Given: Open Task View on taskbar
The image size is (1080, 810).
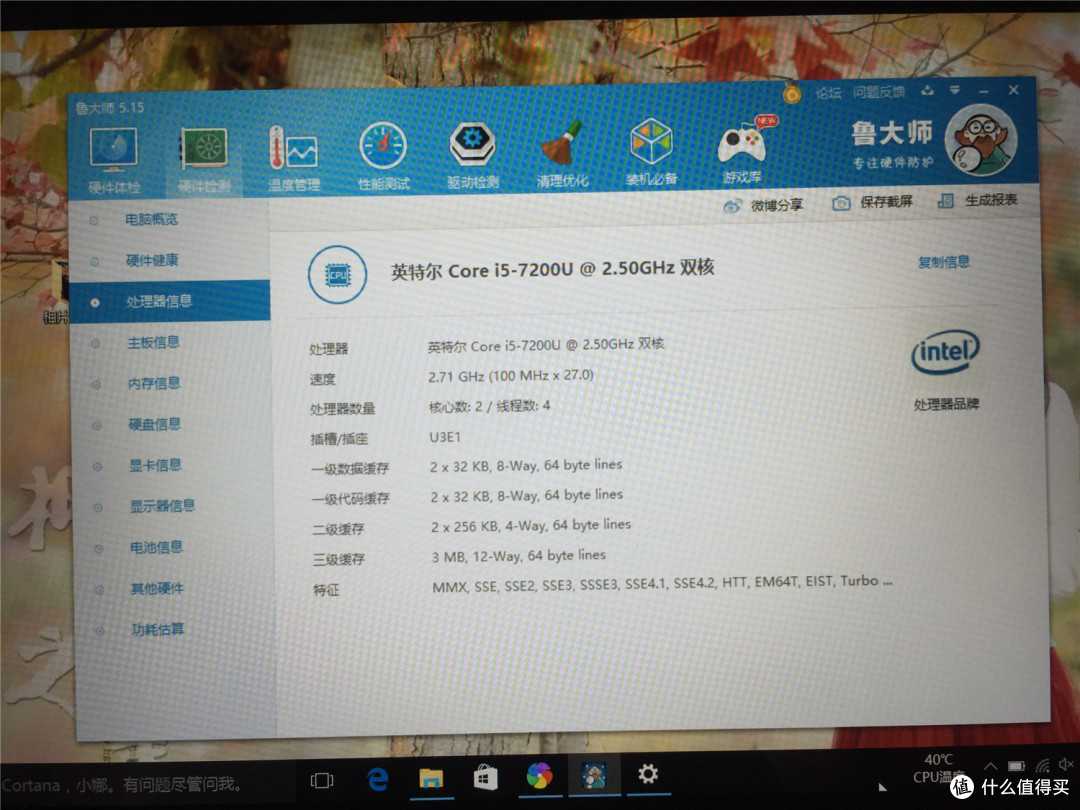Looking at the screenshot, I should coord(322,780).
